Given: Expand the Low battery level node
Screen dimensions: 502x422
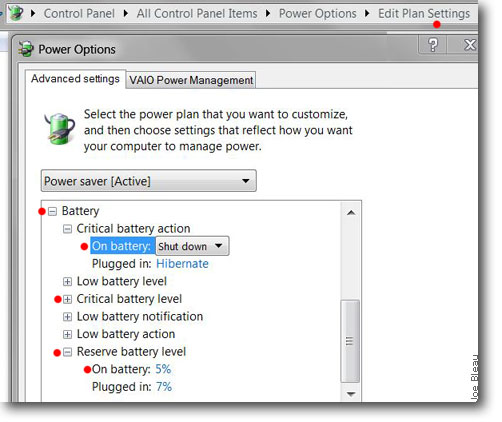Looking at the screenshot, I should coord(67,282).
